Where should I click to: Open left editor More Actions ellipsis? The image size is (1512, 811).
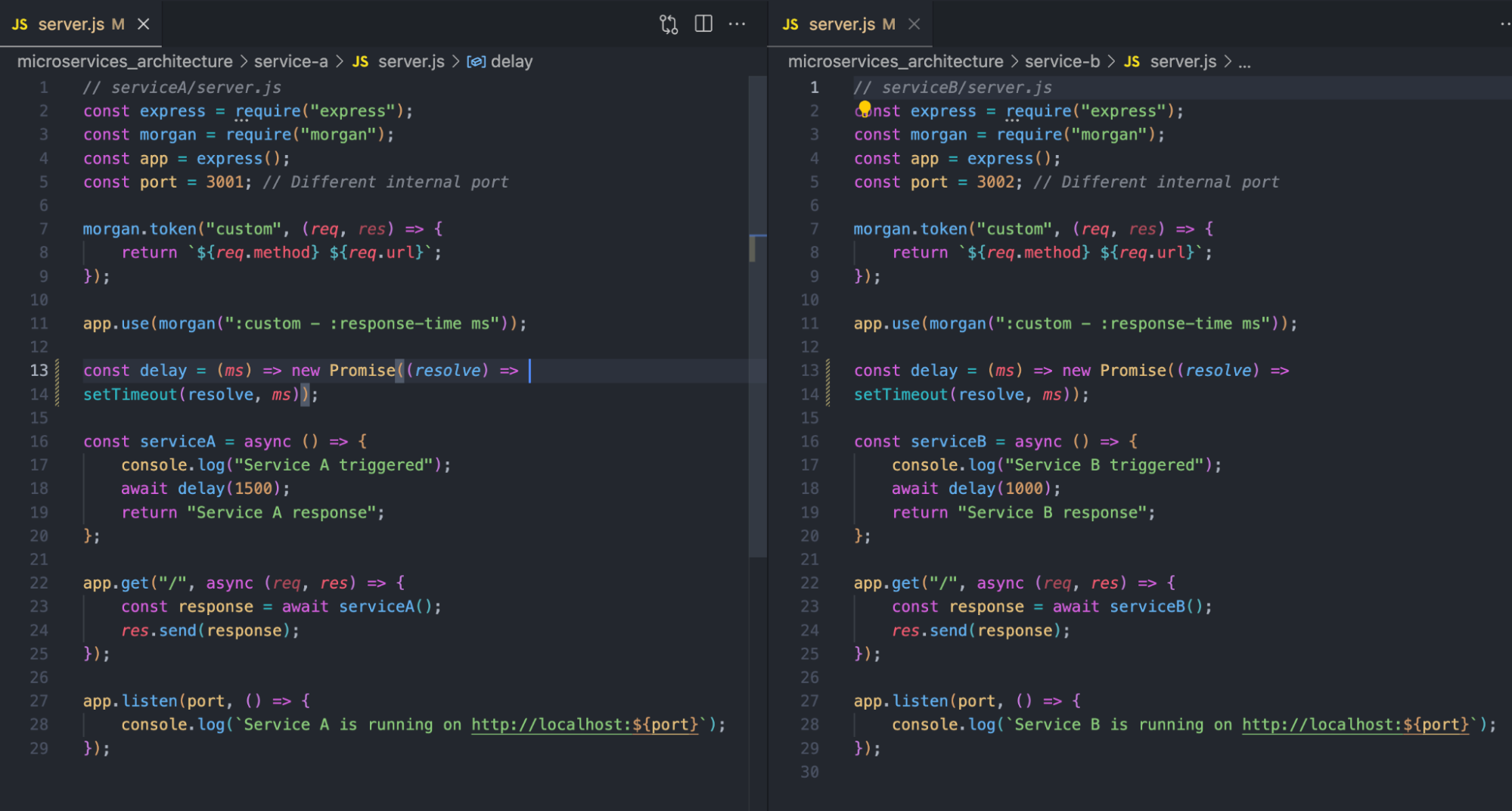737,24
